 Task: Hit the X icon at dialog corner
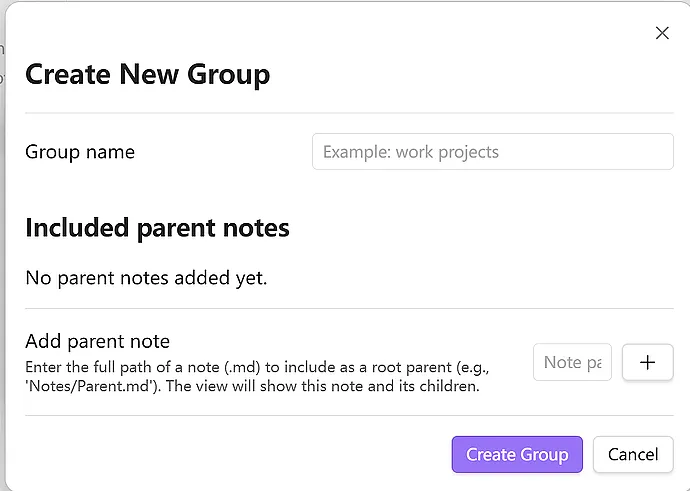[x=661, y=33]
